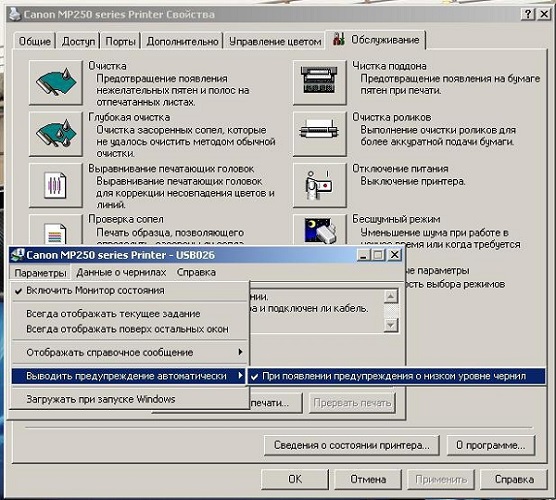Run Очистка роликов roller cleaning icon
The image size is (556, 500).
(x=319, y=134)
